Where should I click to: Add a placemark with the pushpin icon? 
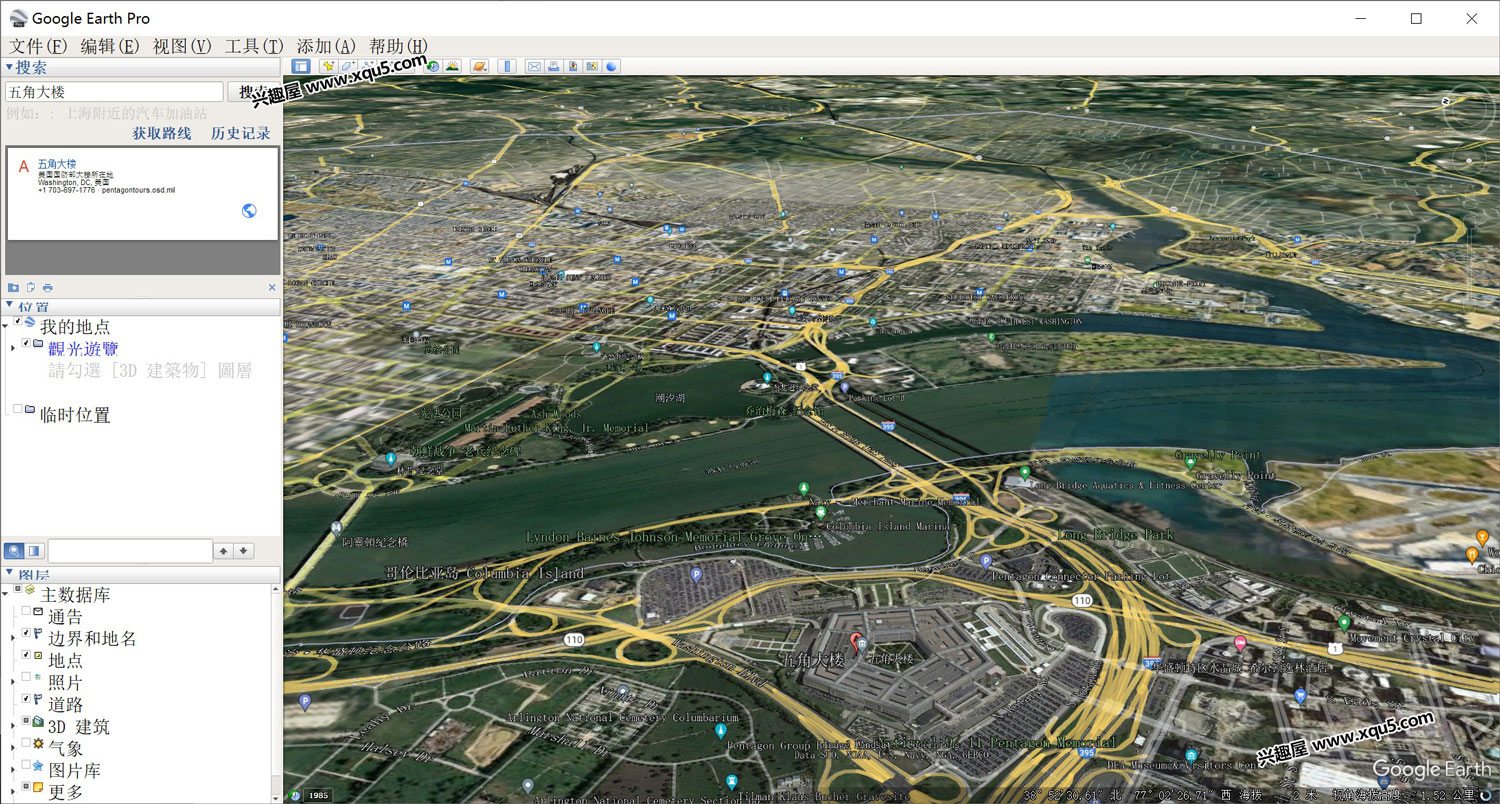(328, 66)
